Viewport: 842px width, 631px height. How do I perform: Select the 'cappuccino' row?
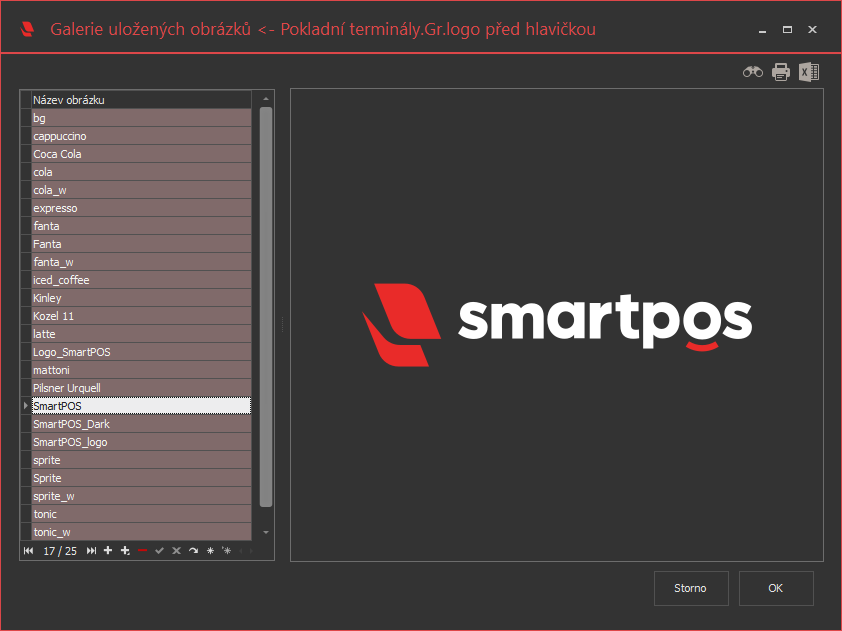(141, 136)
